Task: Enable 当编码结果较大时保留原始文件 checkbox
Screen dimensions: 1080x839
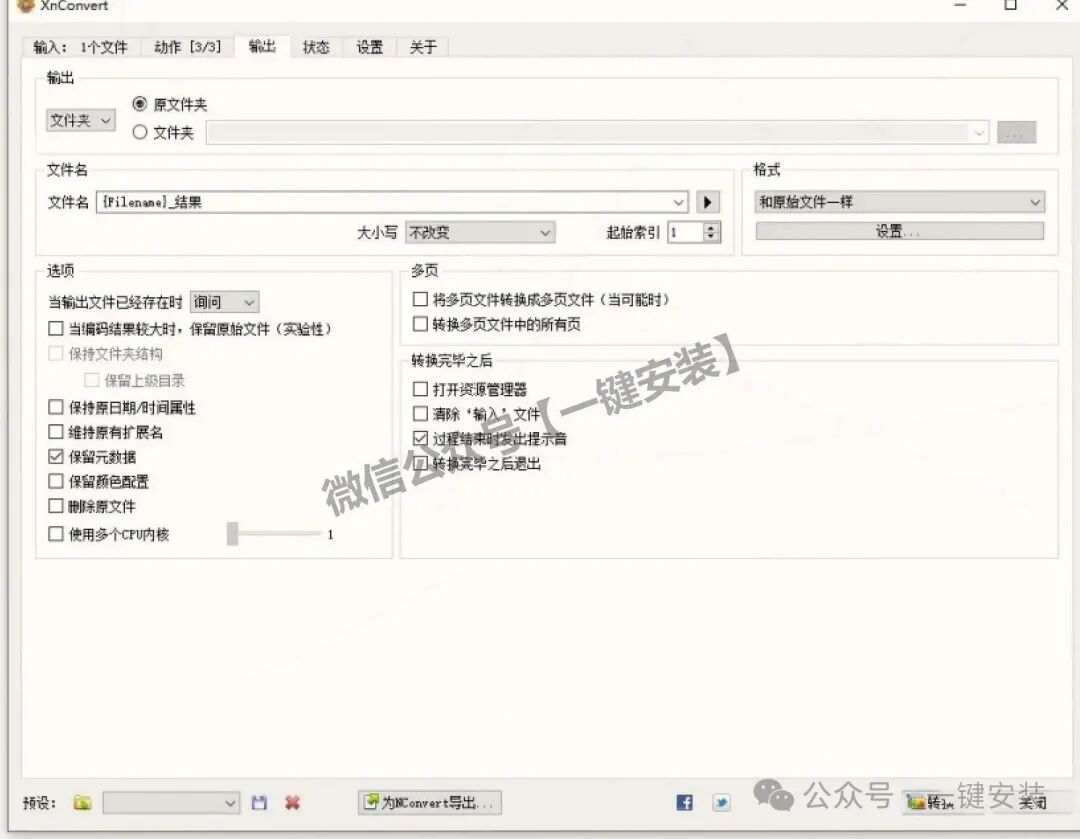Action: coord(56,329)
